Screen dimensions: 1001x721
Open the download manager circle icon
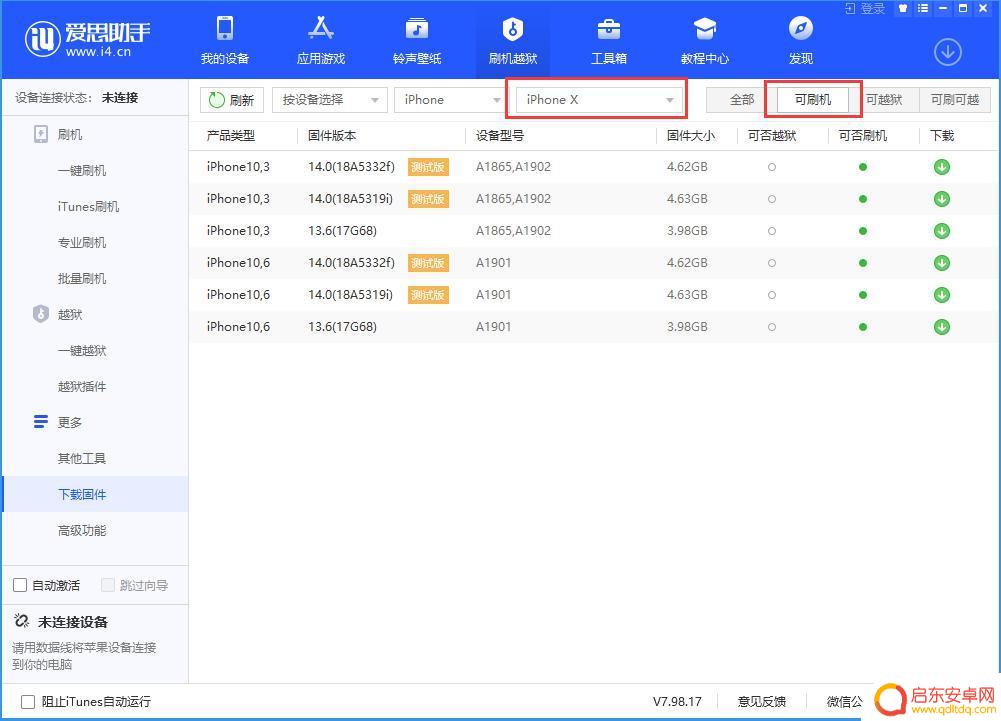947,52
